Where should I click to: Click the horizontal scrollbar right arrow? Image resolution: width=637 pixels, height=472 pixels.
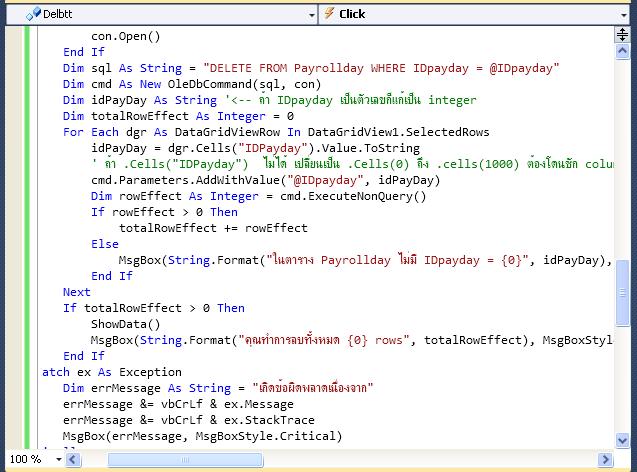(x=605, y=459)
